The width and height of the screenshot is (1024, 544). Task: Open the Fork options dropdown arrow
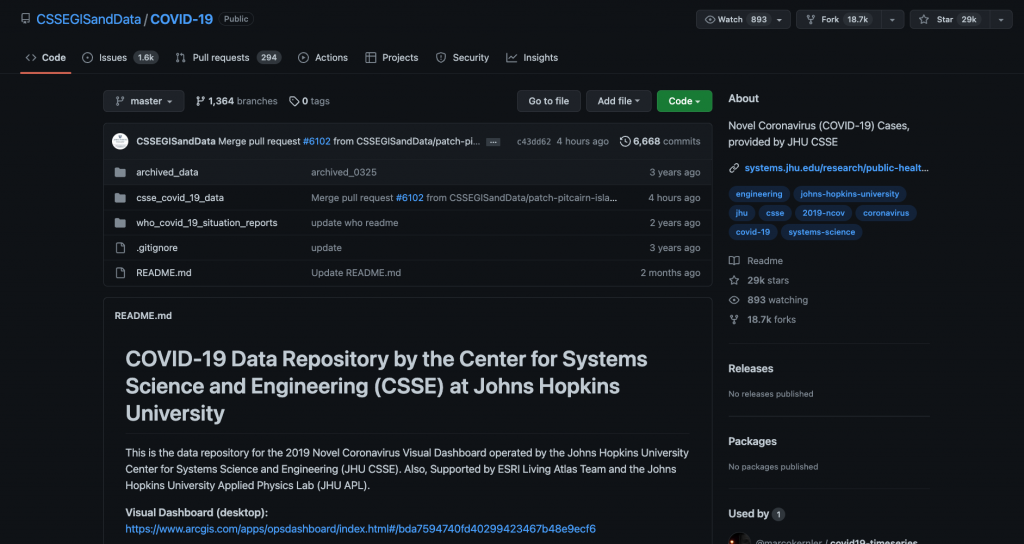(x=892, y=20)
